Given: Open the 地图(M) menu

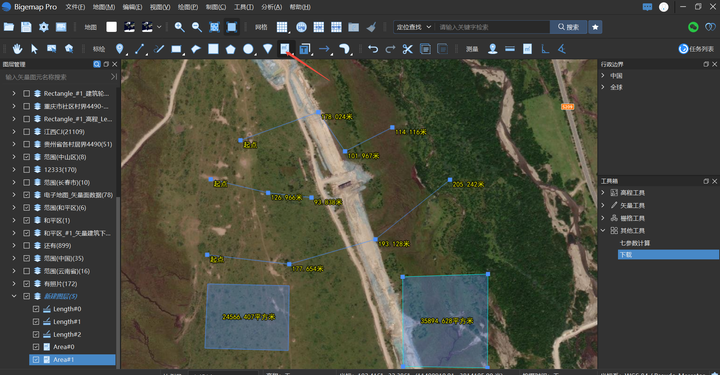Looking at the screenshot, I should (x=104, y=7).
